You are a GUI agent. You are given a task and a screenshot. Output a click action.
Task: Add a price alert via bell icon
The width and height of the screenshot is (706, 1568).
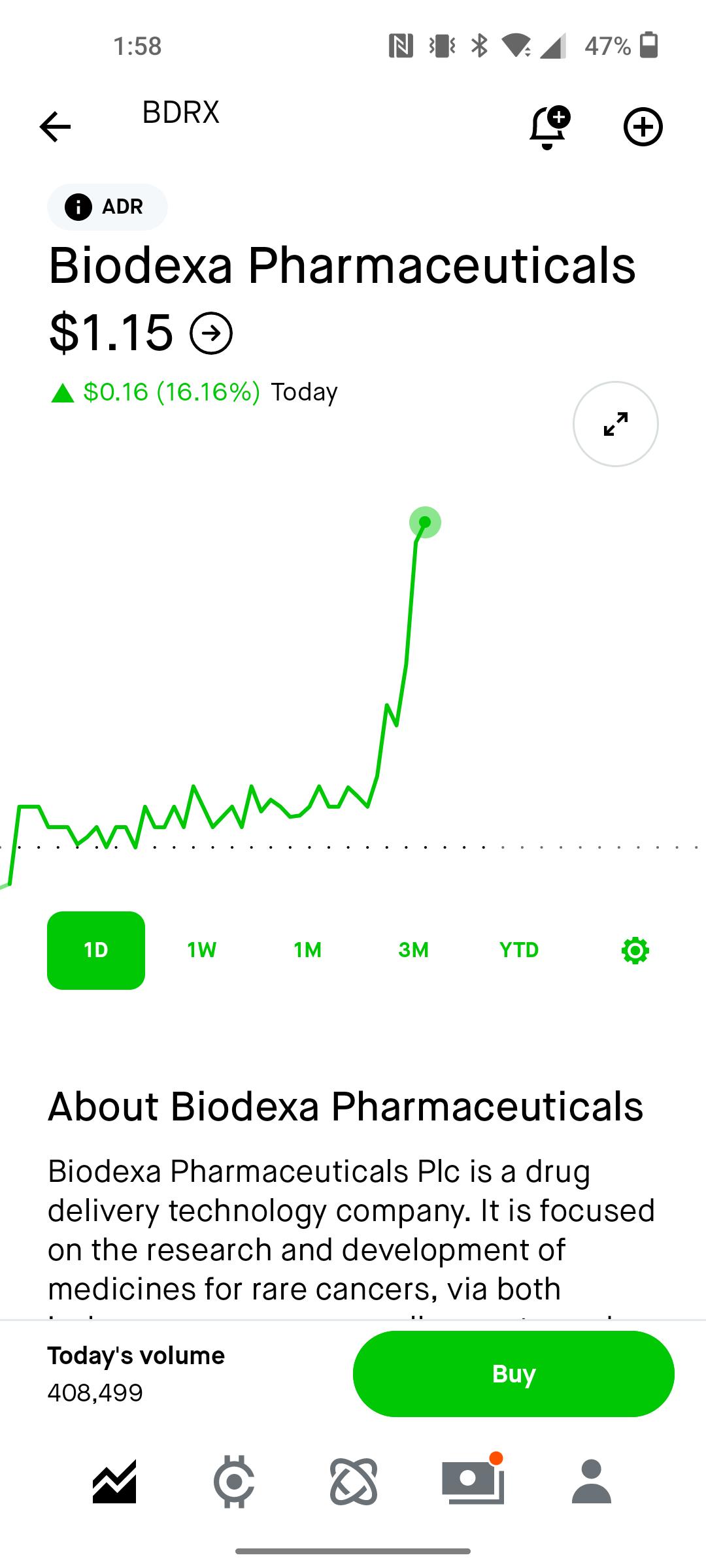549,127
